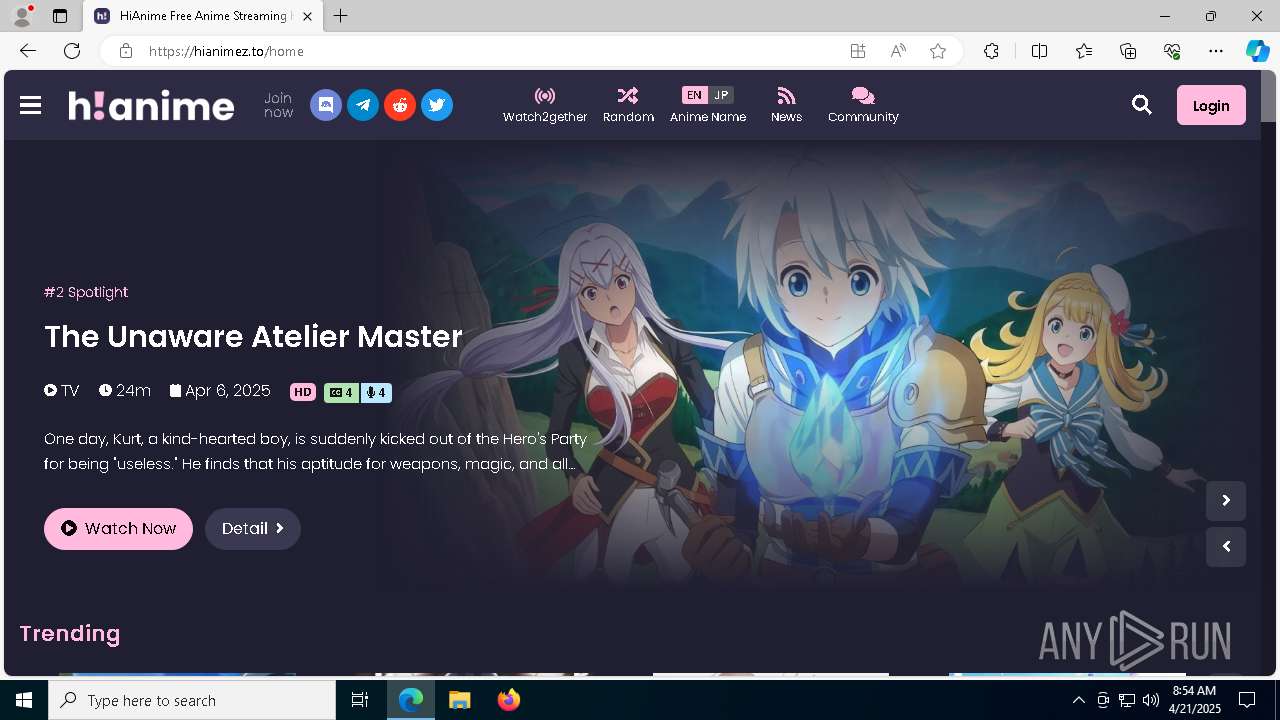Open Task View on the taskbar
1280x720 pixels.
pyautogui.click(x=360, y=700)
